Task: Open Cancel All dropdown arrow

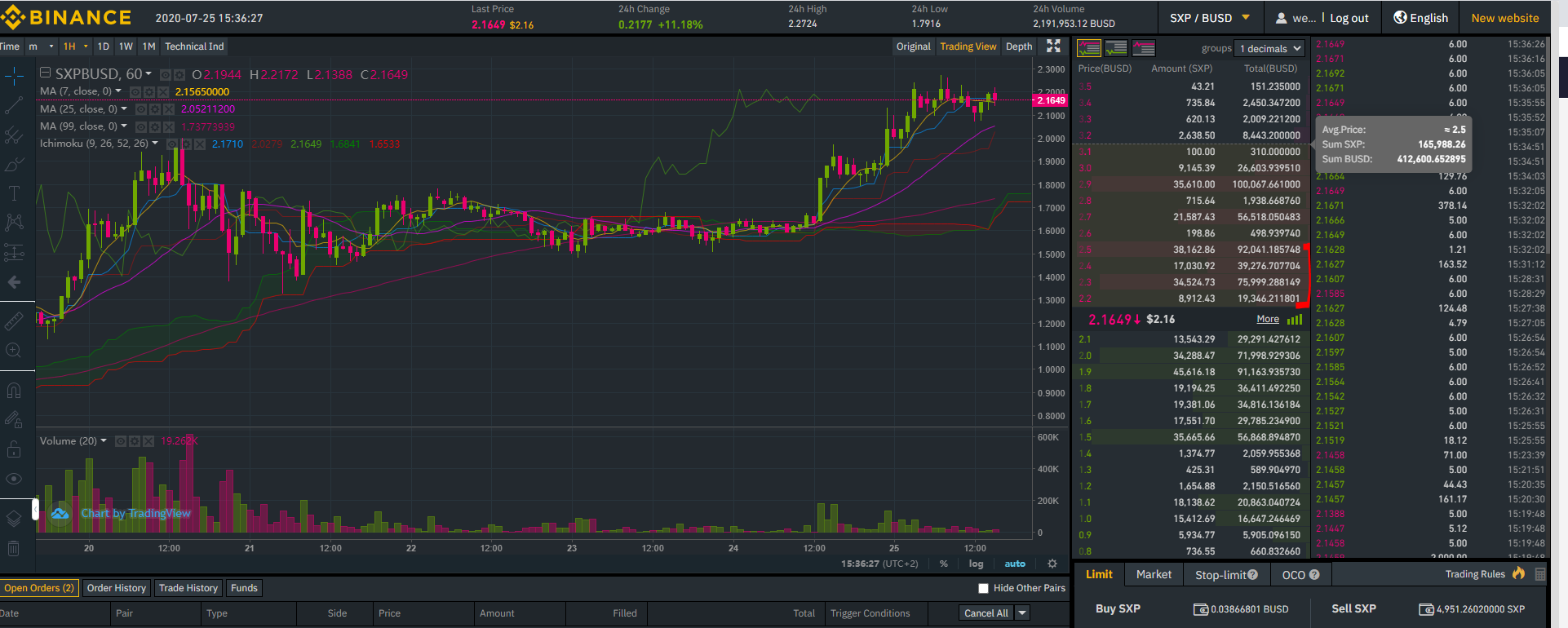Action: tap(1022, 613)
